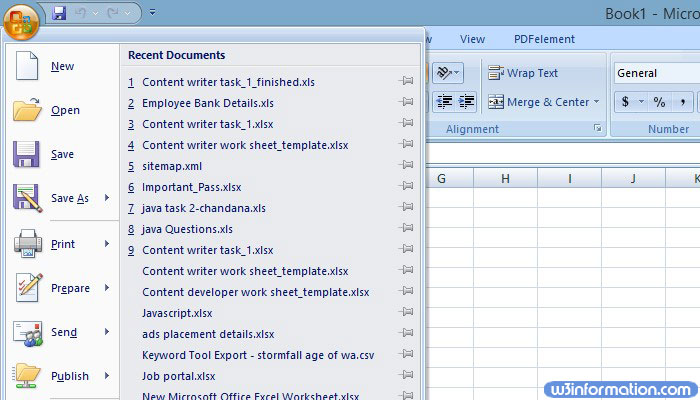Image resolution: width=700 pixels, height=400 pixels.
Task: Expand the Prepare submenu arrow
Action: click(x=107, y=288)
